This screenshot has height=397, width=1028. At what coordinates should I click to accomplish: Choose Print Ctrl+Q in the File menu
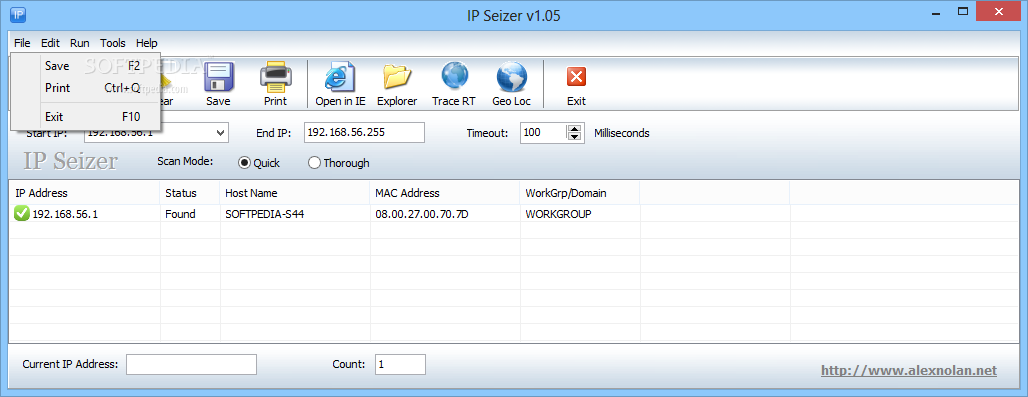(x=86, y=88)
